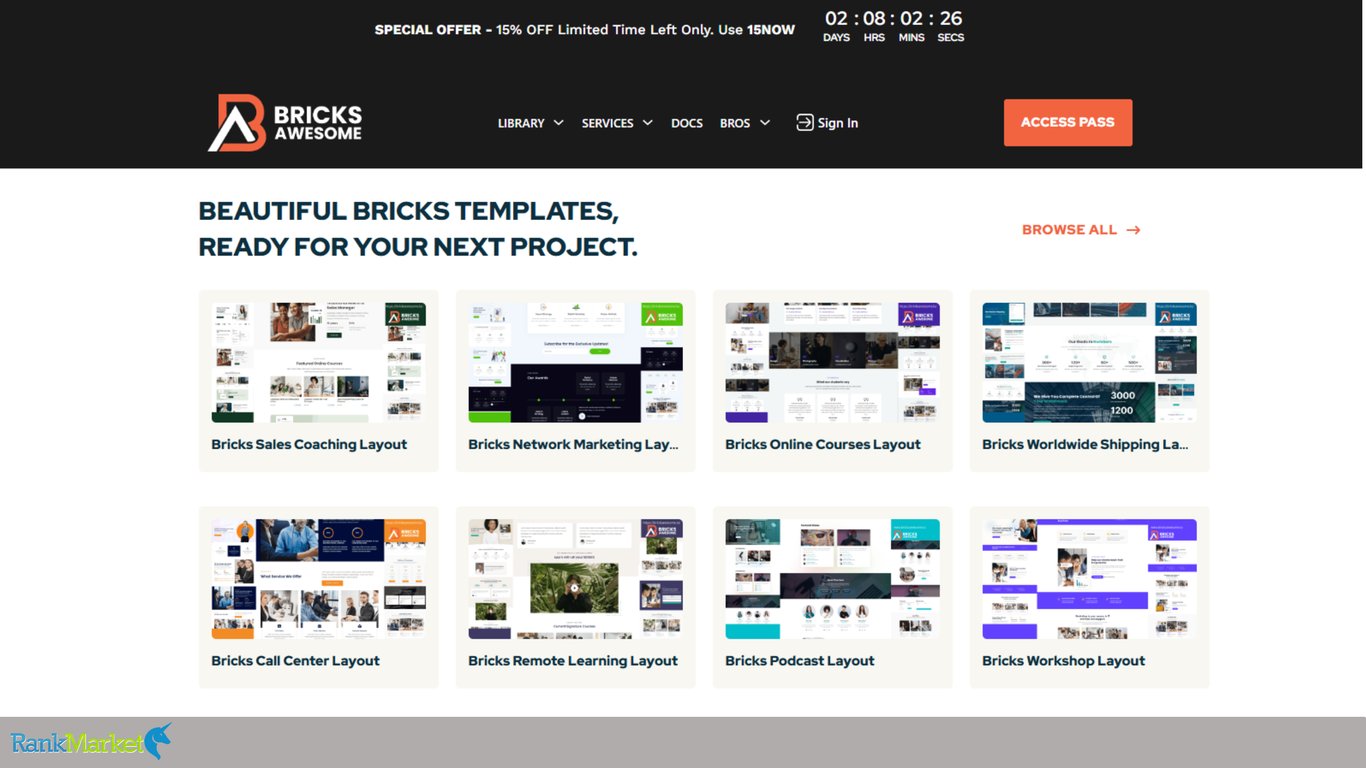Expand the Services menu chevron
Image resolution: width=1366 pixels, height=768 pixels.
pyautogui.click(x=647, y=123)
